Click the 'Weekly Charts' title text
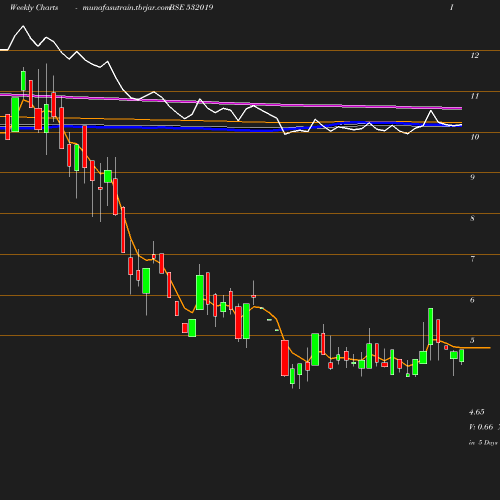This screenshot has width=500, height=500. pos(34,7)
